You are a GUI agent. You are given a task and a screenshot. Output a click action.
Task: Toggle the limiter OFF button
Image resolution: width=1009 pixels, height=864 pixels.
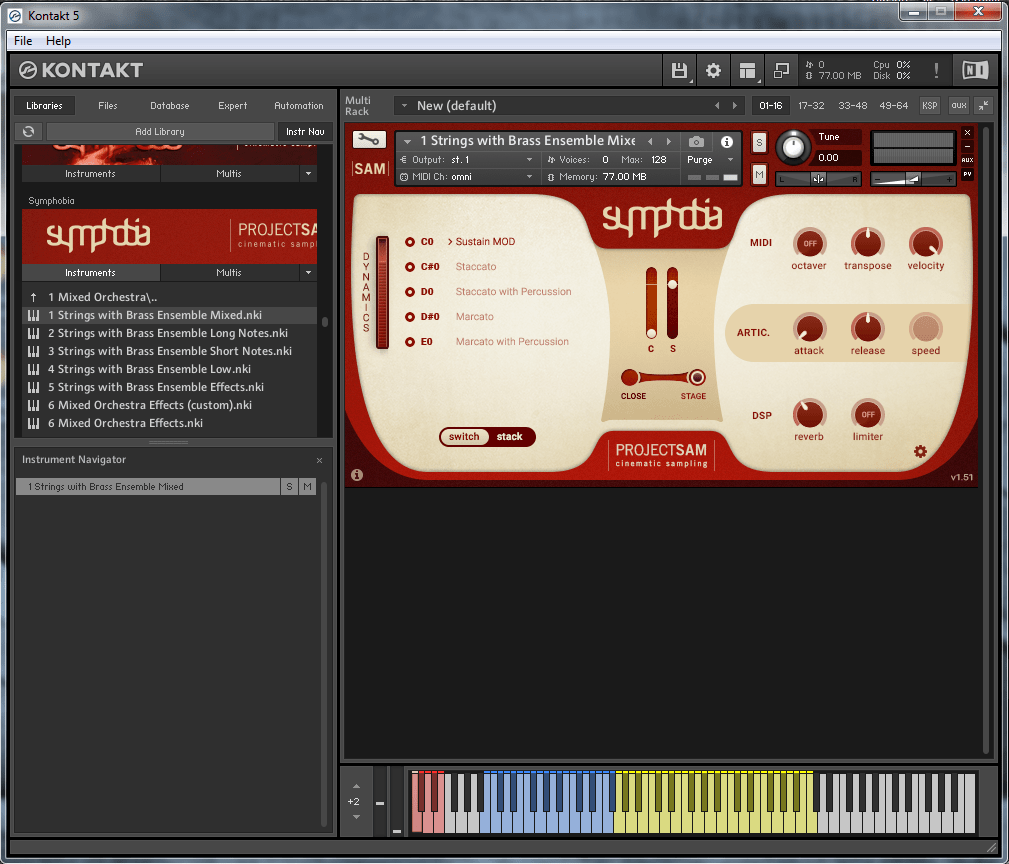click(x=868, y=414)
